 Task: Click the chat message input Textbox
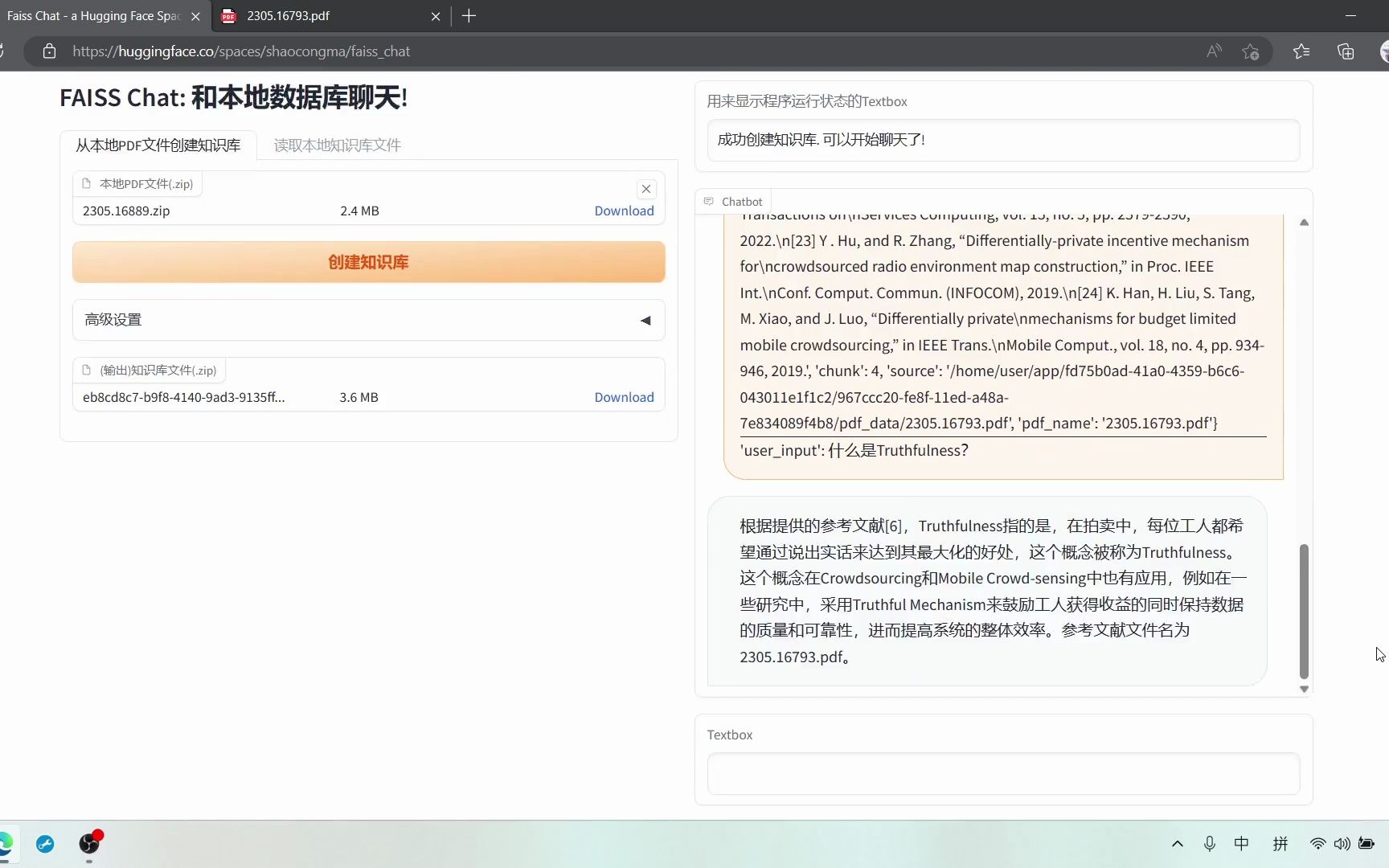(1003, 773)
